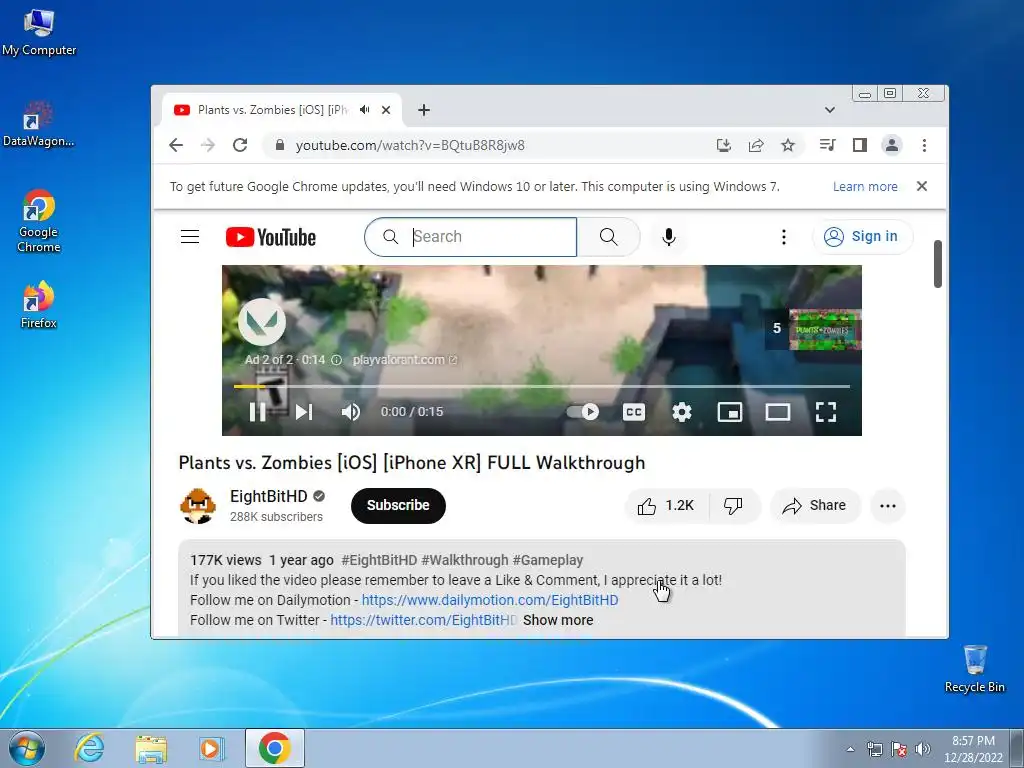Dismiss the Windows 7 update infobar
The image size is (1024, 768).
click(x=921, y=186)
